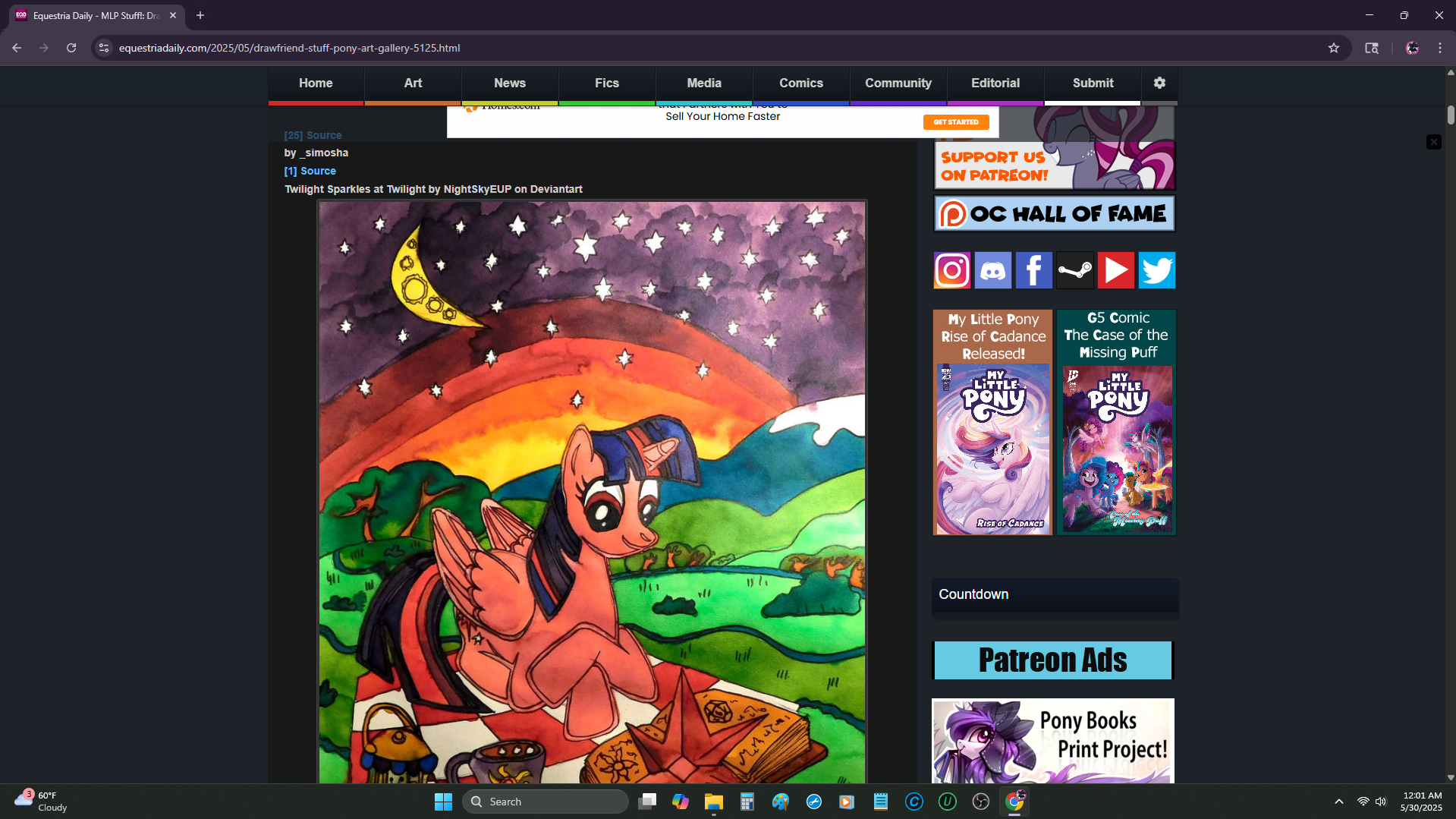Open the Instagram social link
The image size is (1456, 819).
(x=951, y=270)
